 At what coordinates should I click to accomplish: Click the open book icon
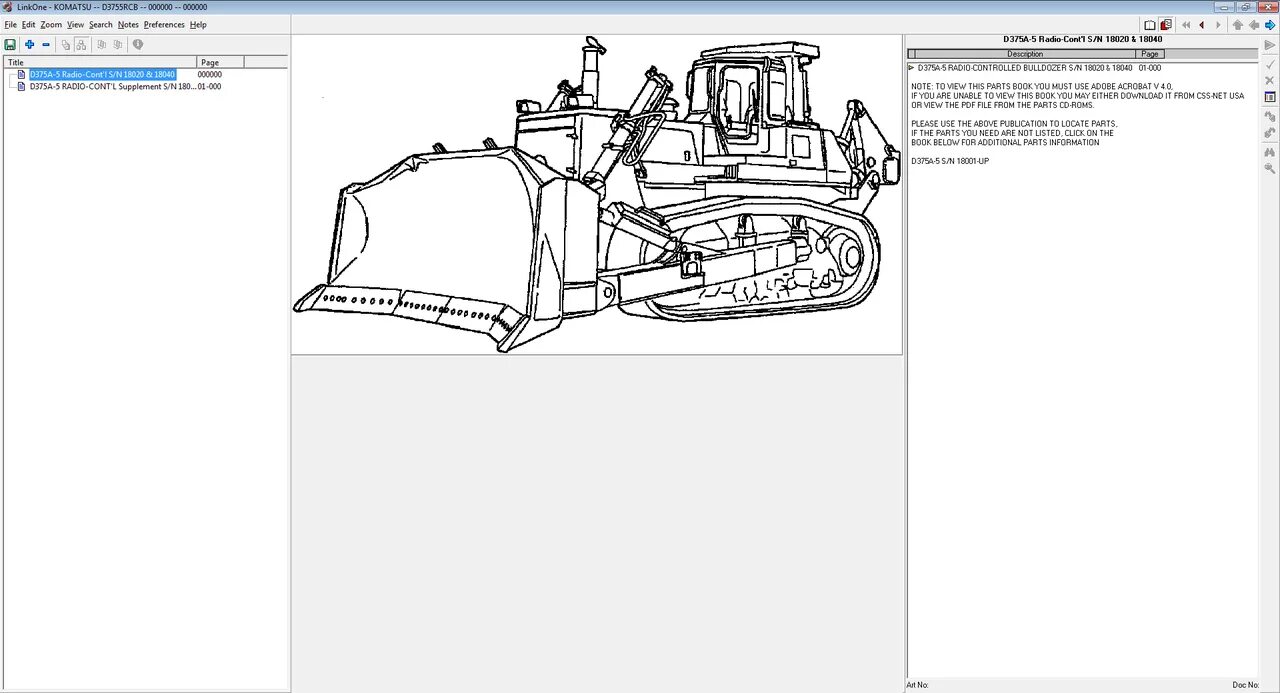(1150, 25)
